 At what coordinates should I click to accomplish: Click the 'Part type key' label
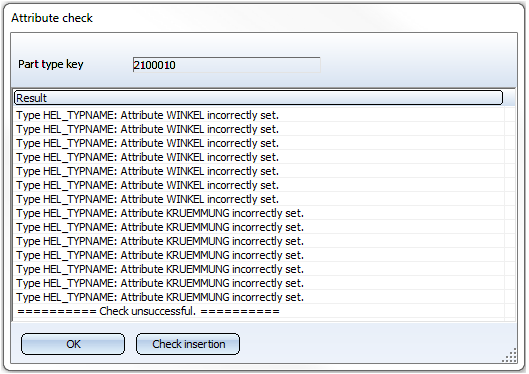51,64
